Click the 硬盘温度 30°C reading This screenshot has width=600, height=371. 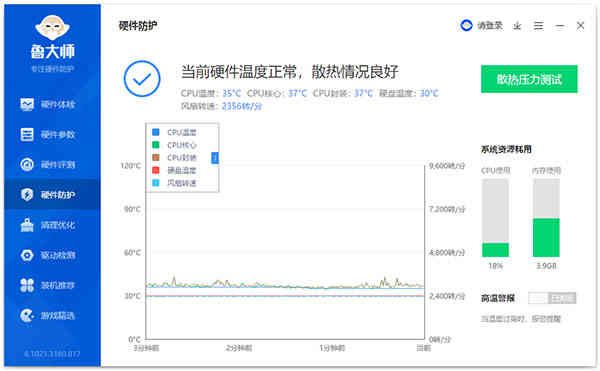pyautogui.click(x=409, y=93)
